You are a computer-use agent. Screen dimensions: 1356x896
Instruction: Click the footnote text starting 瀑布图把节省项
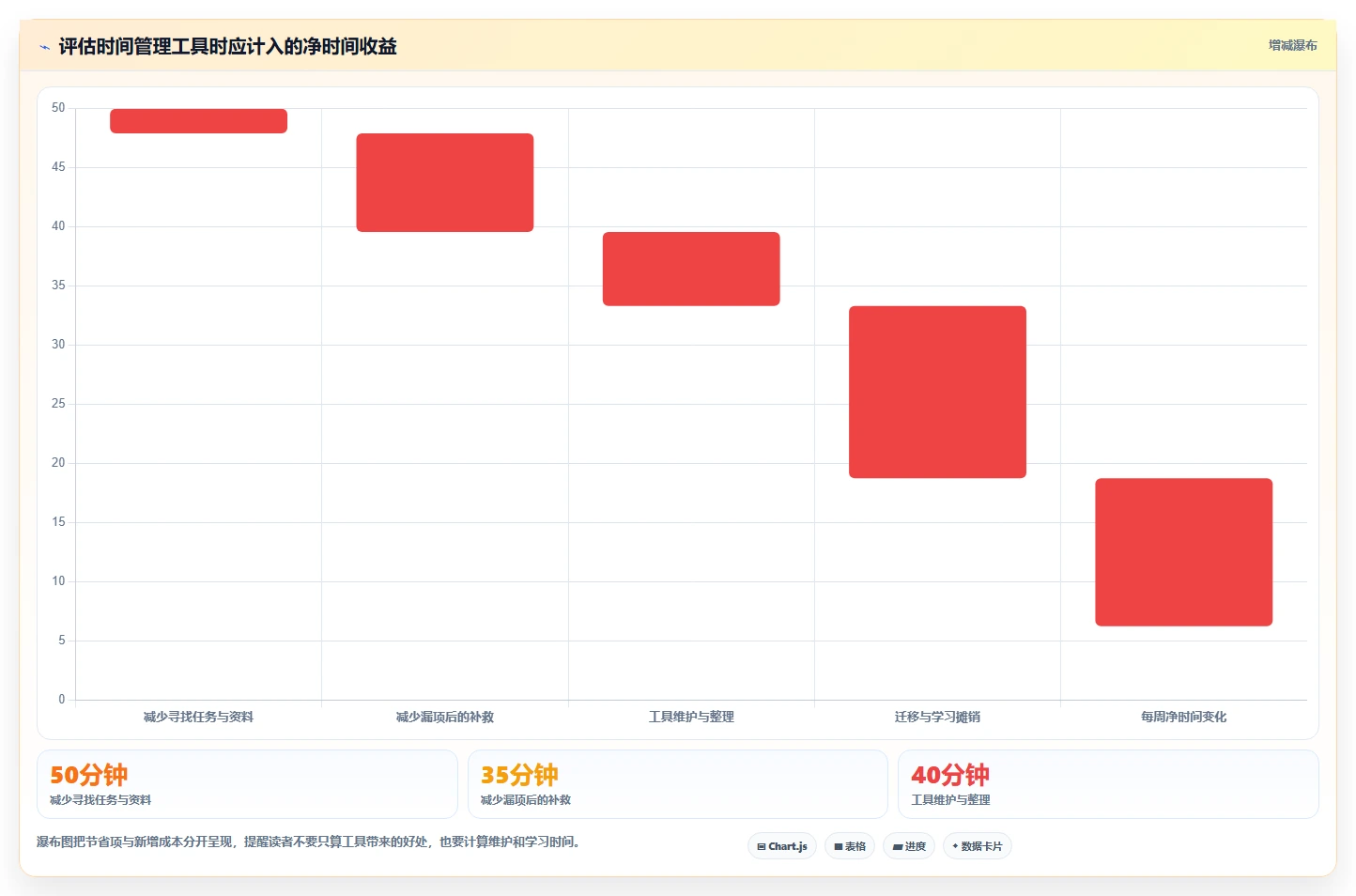coord(311,842)
